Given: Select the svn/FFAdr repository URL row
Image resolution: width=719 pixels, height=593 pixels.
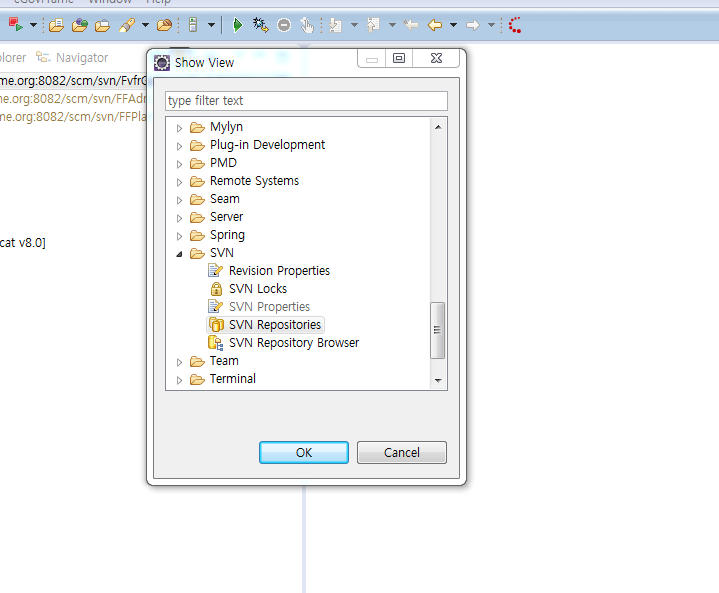Looking at the screenshot, I should pyautogui.click(x=73, y=99).
